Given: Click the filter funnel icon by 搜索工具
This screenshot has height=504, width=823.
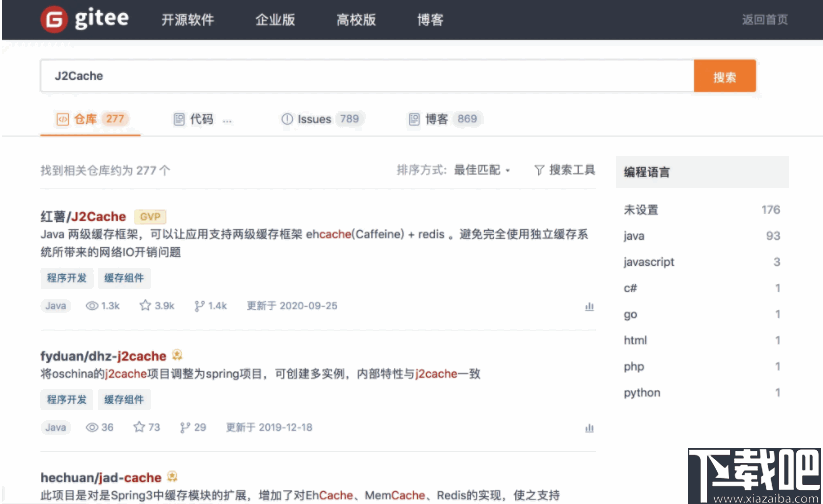Looking at the screenshot, I should [539, 170].
